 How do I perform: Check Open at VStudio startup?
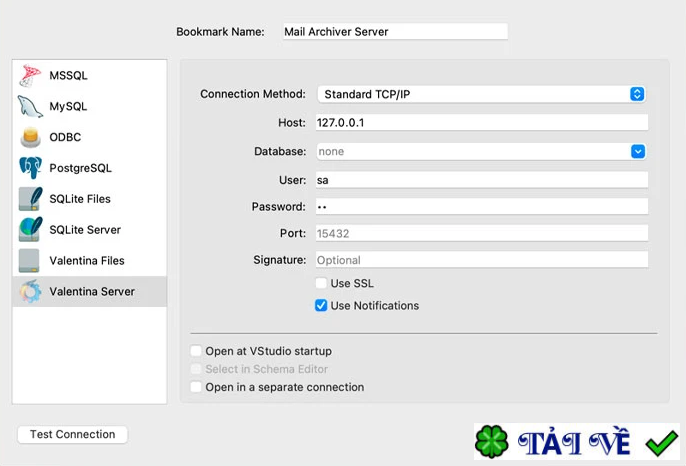(x=196, y=351)
